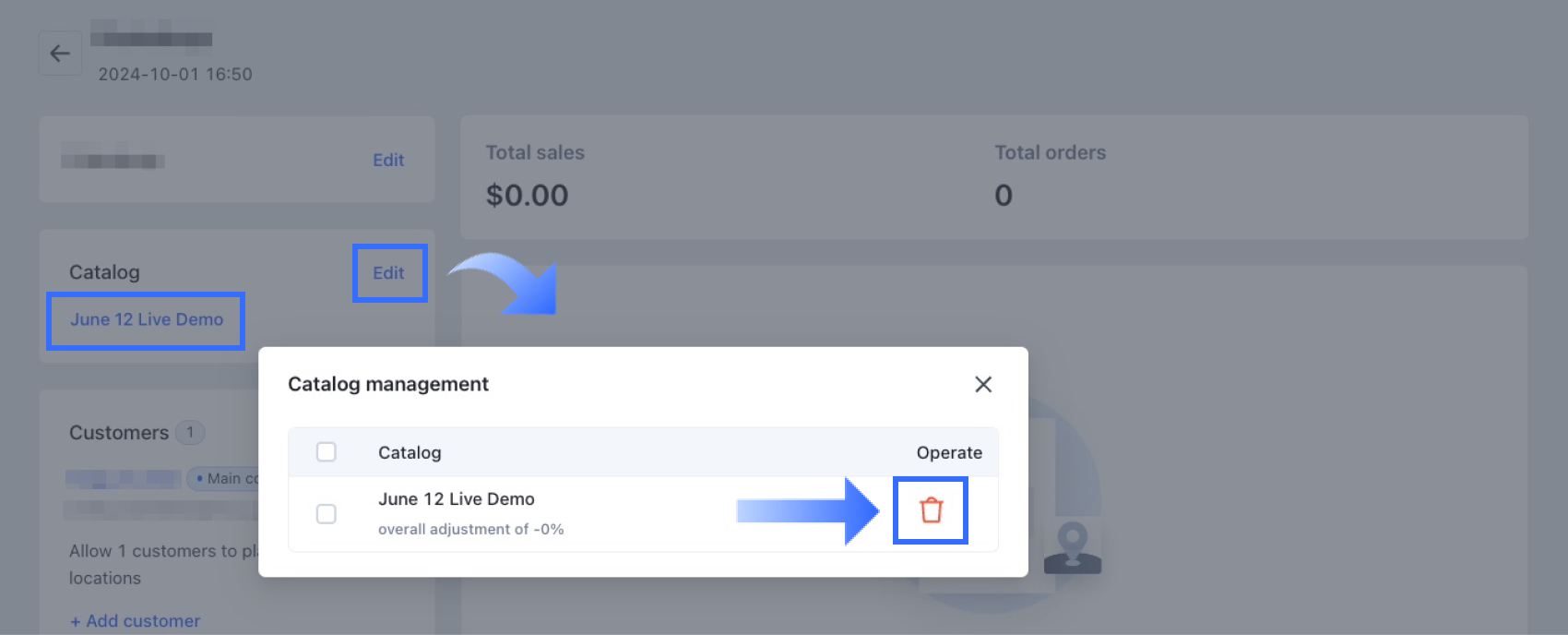Open the June 12 Live Demo catalog link
The height and width of the screenshot is (635, 1568).
pos(147,319)
